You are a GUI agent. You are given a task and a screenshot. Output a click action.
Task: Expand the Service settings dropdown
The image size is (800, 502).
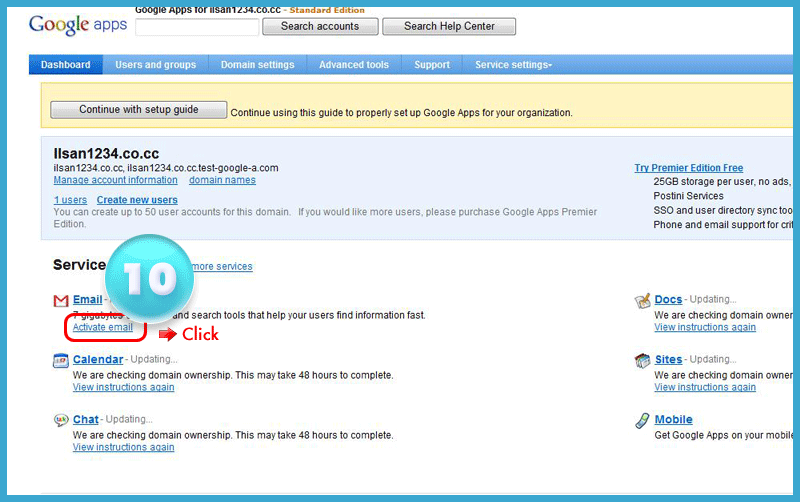513,65
